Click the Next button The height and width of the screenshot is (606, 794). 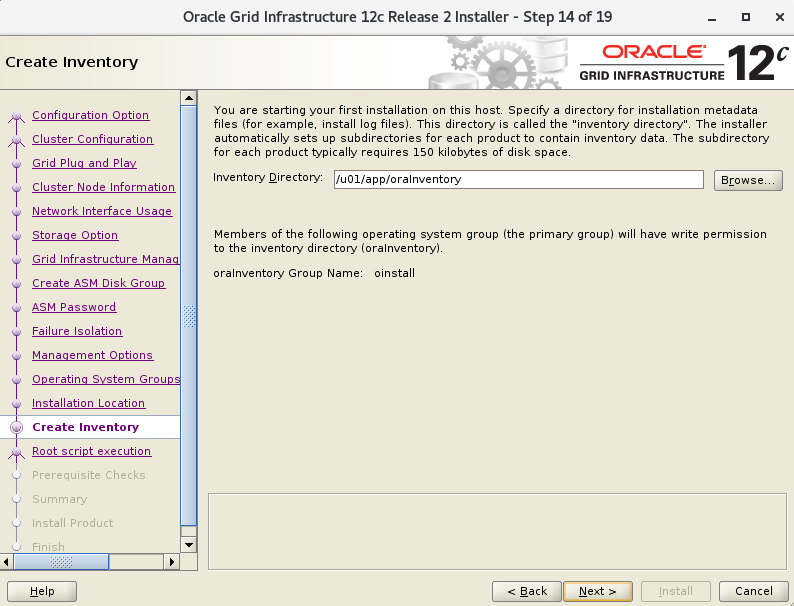coord(597,591)
